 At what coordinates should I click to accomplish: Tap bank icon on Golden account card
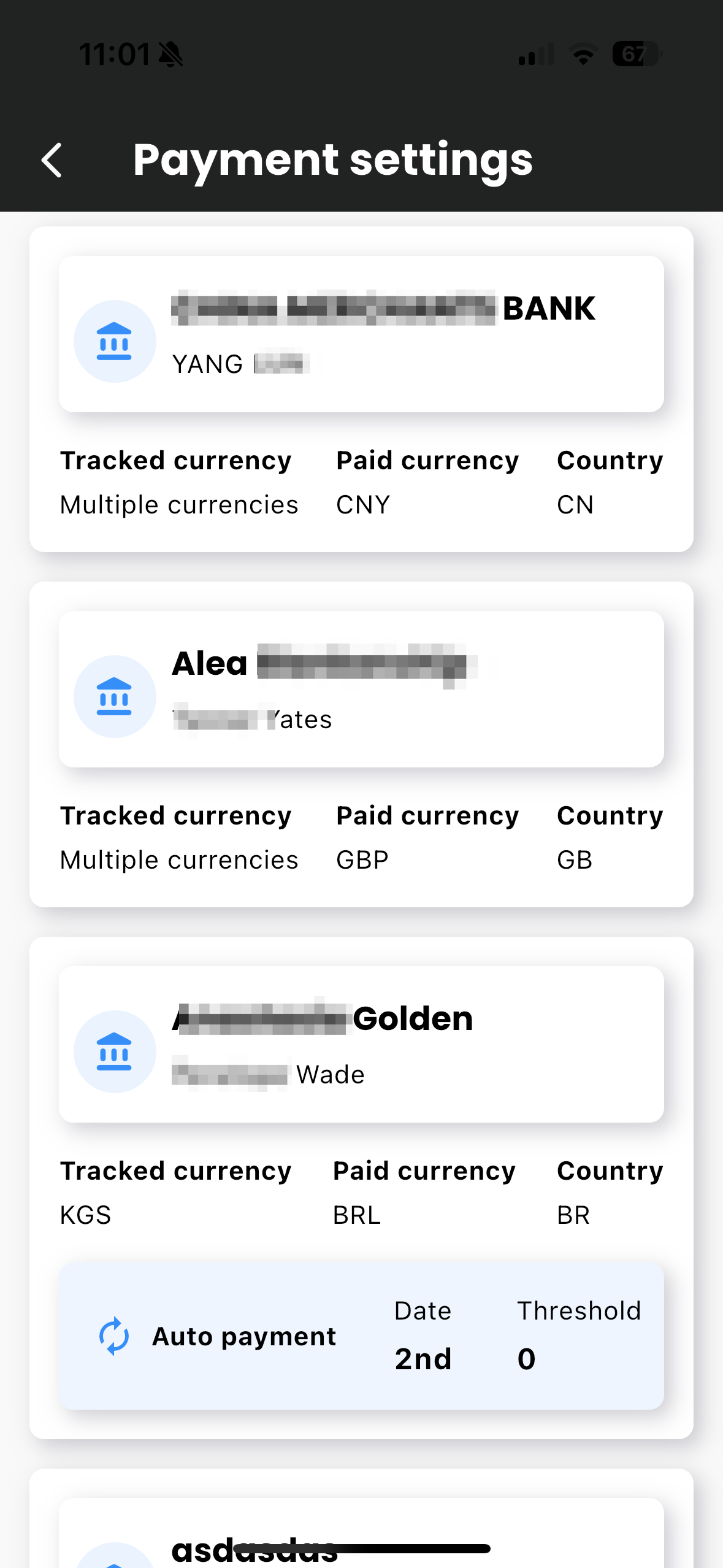115,1051
